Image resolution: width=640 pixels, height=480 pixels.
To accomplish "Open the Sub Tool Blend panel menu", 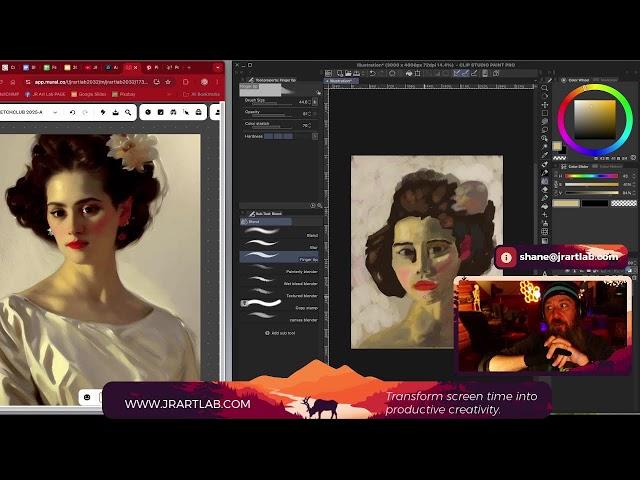I will pos(244,213).
